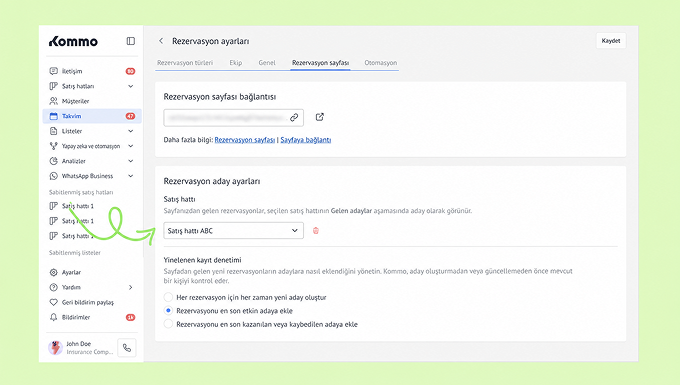
Task: Click 'Sabitlenmiş satış hatları' section label
Action: (x=81, y=192)
